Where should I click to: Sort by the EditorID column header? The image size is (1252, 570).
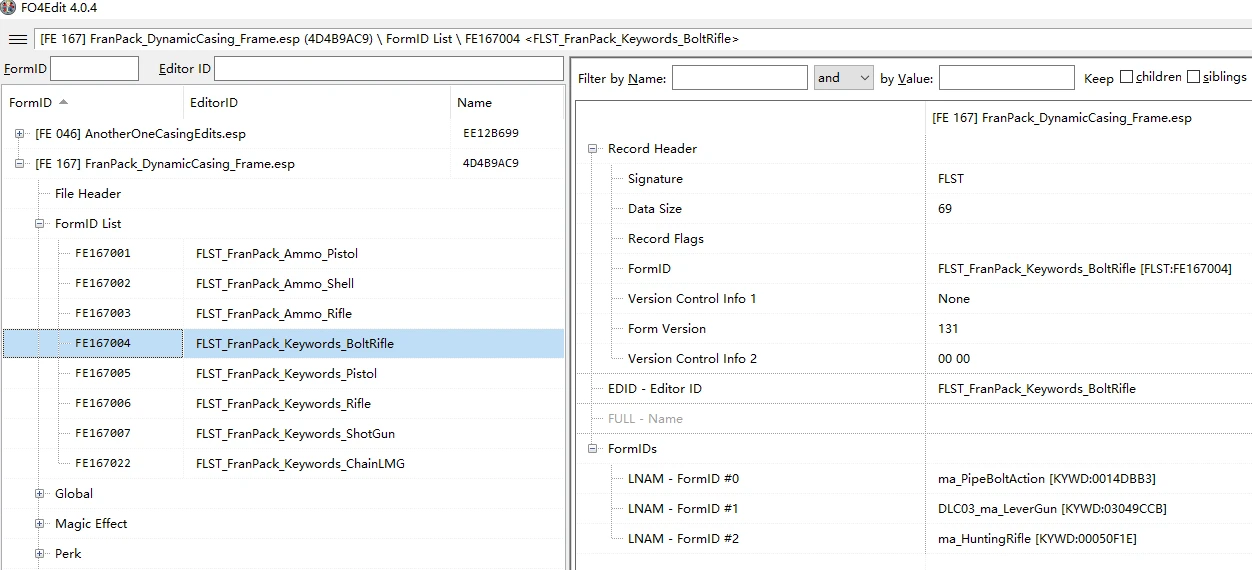point(316,102)
